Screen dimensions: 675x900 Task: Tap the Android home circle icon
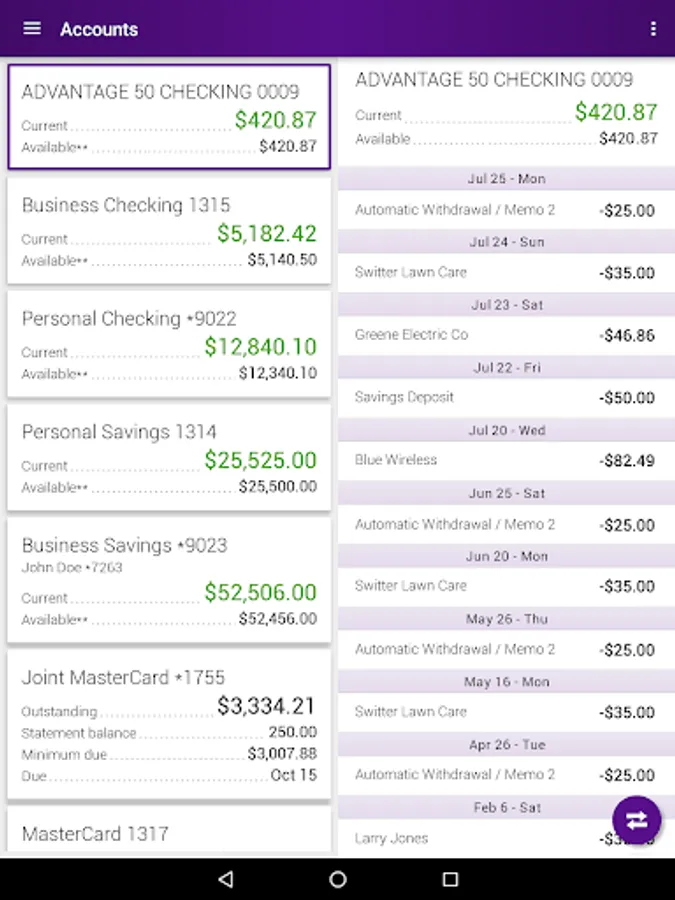pyautogui.click(x=338, y=879)
